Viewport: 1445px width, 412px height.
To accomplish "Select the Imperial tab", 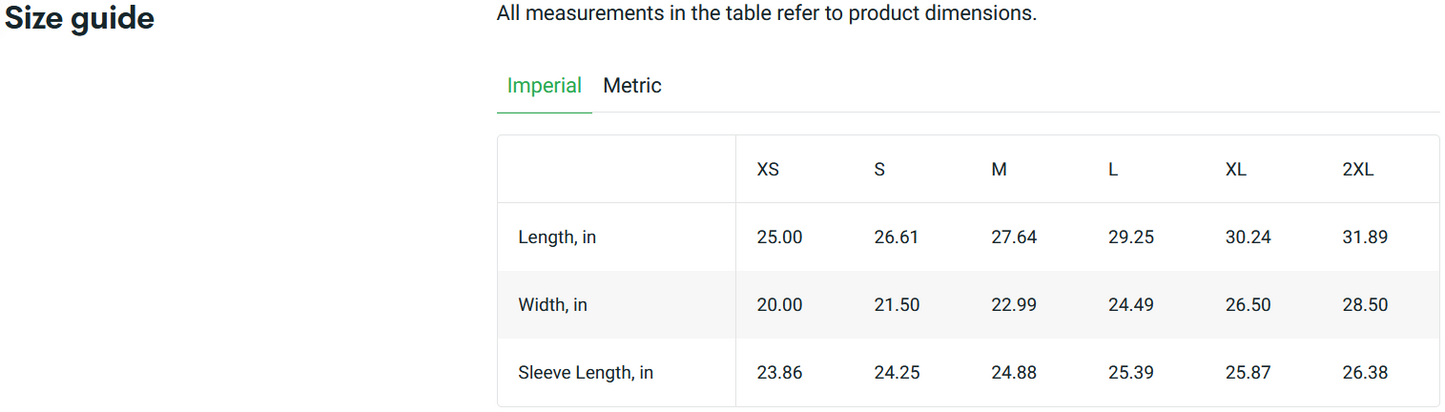I will click(544, 86).
